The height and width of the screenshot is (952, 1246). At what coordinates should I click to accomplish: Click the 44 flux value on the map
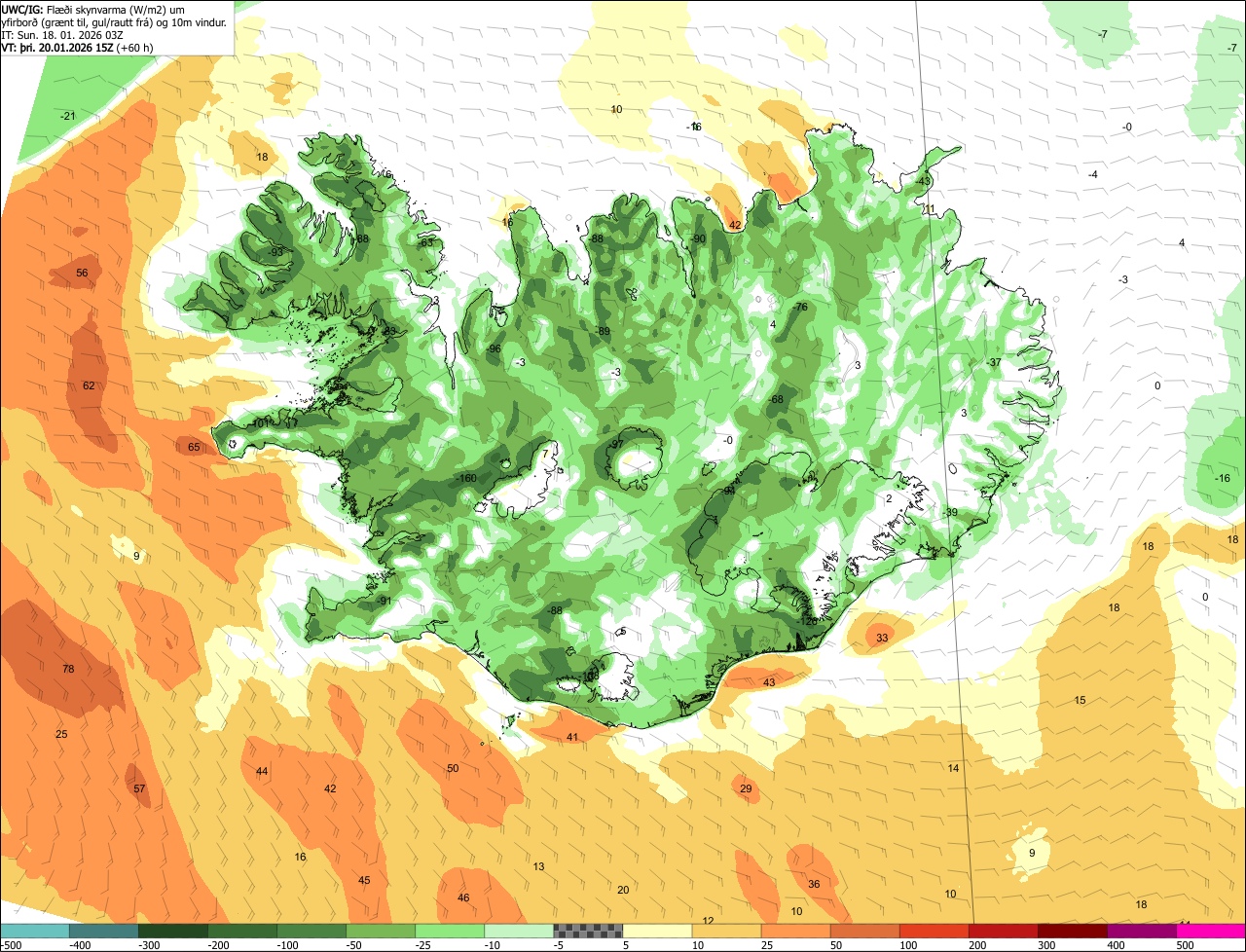tap(262, 771)
